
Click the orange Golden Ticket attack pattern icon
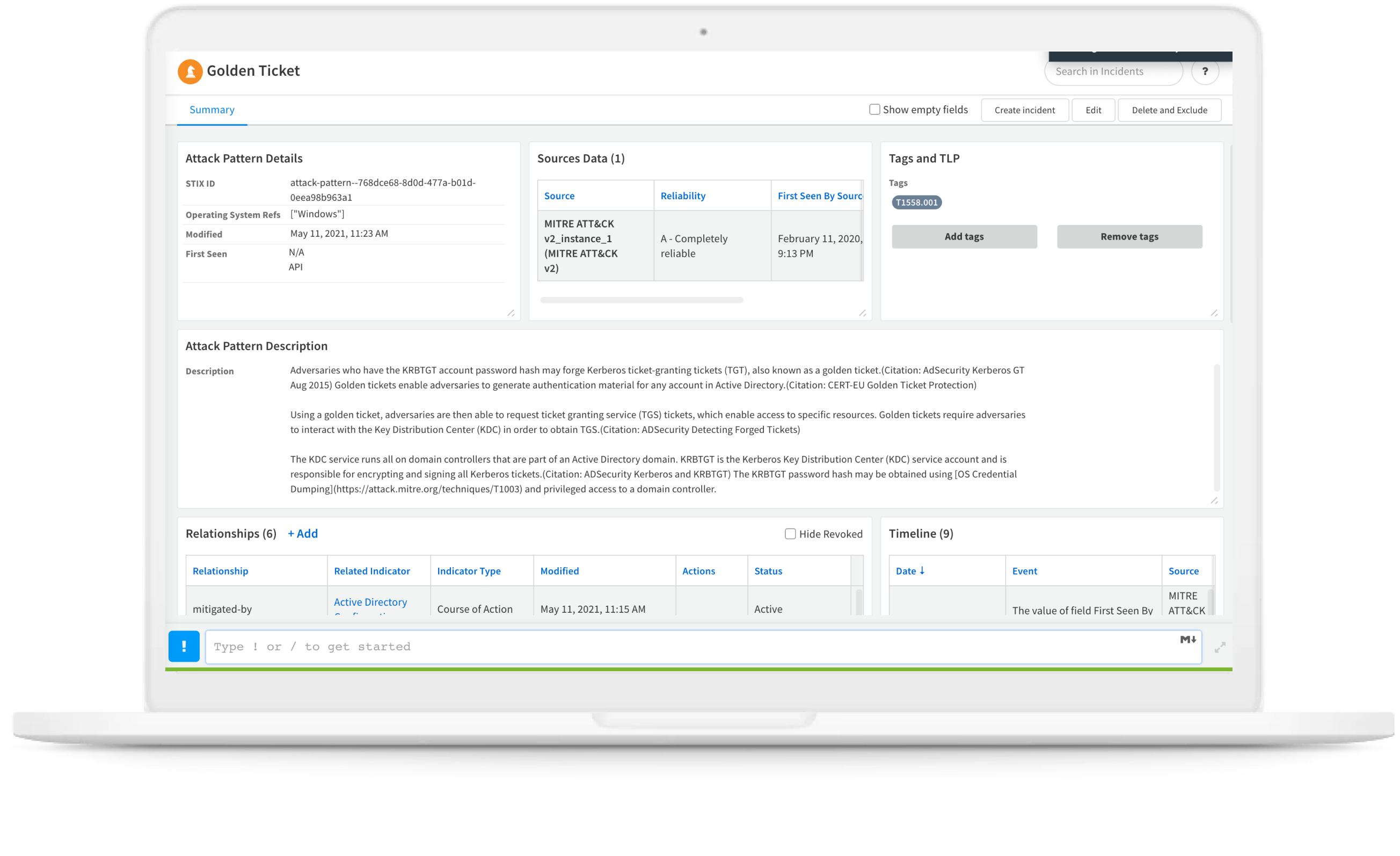190,71
